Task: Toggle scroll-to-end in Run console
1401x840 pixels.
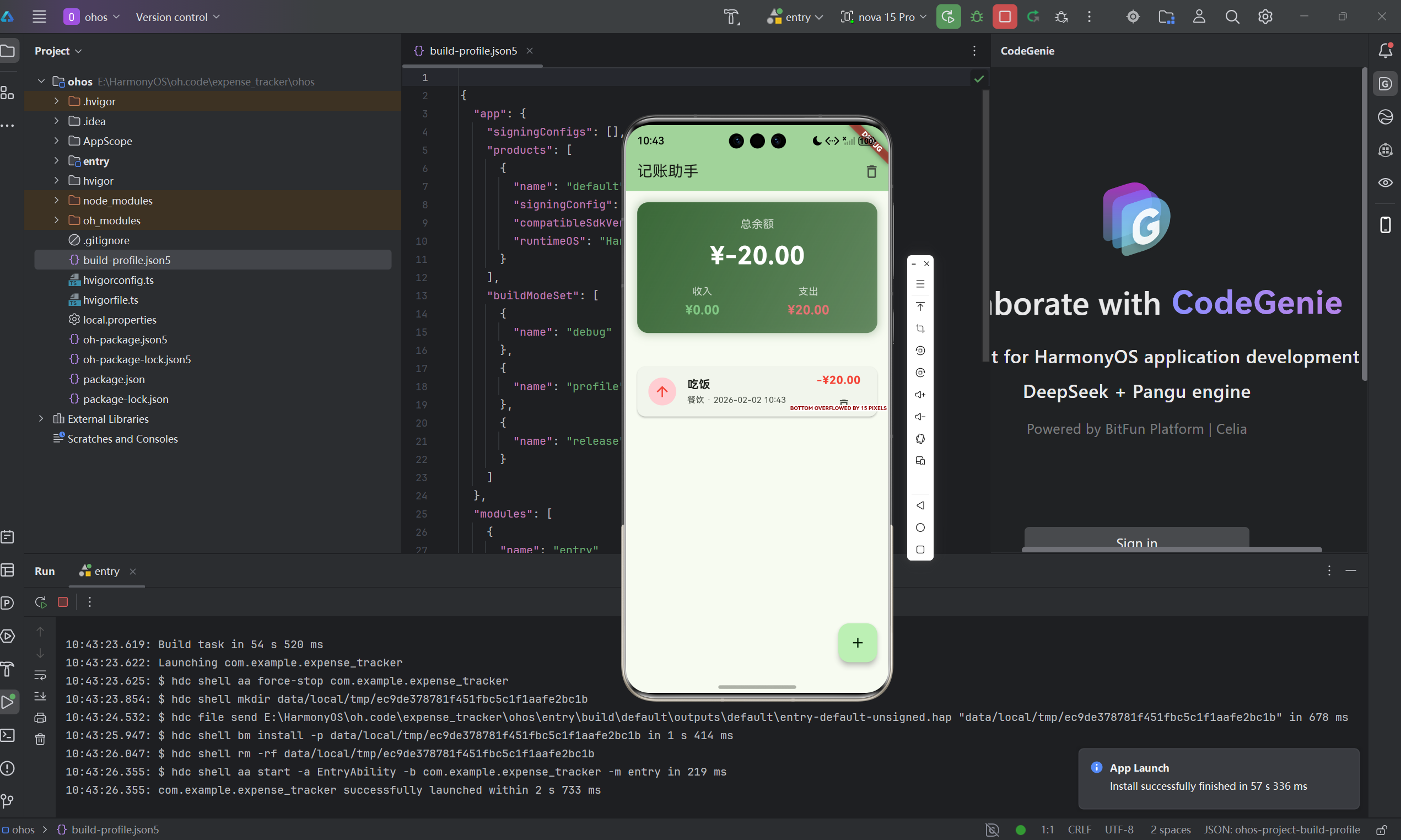Action: click(40, 696)
